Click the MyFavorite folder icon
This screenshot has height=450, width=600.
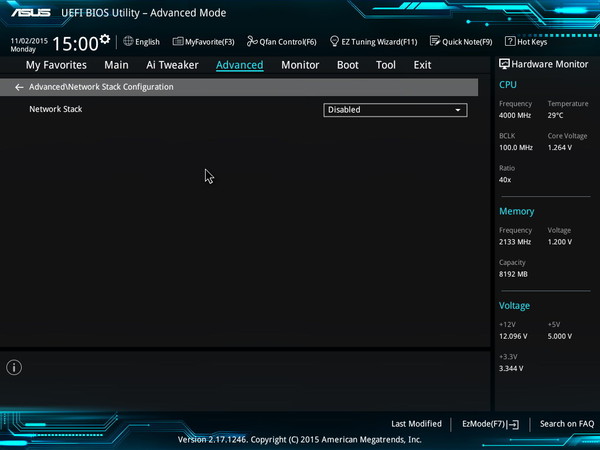pos(178,41)
